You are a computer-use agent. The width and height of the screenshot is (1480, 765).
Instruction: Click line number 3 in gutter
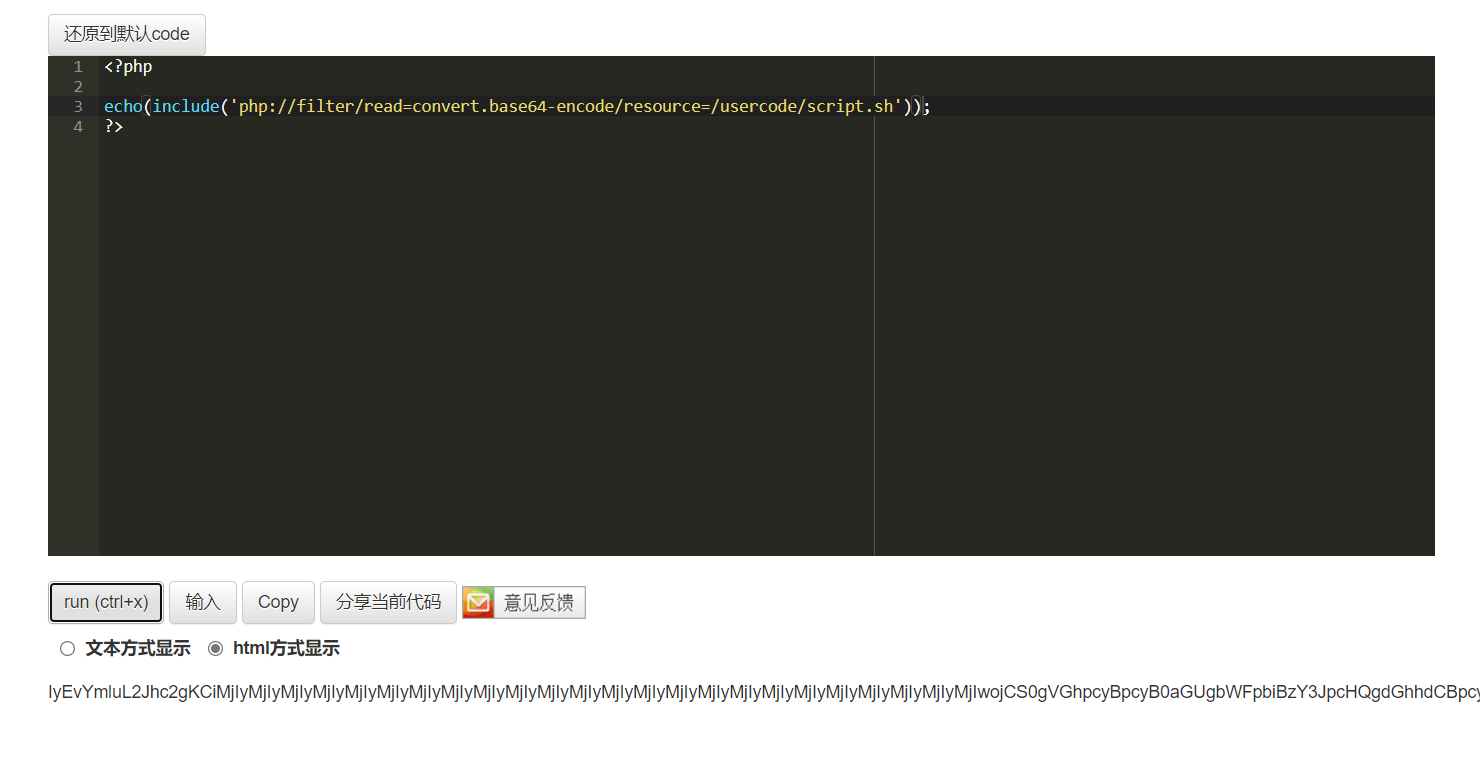(78, 106)
